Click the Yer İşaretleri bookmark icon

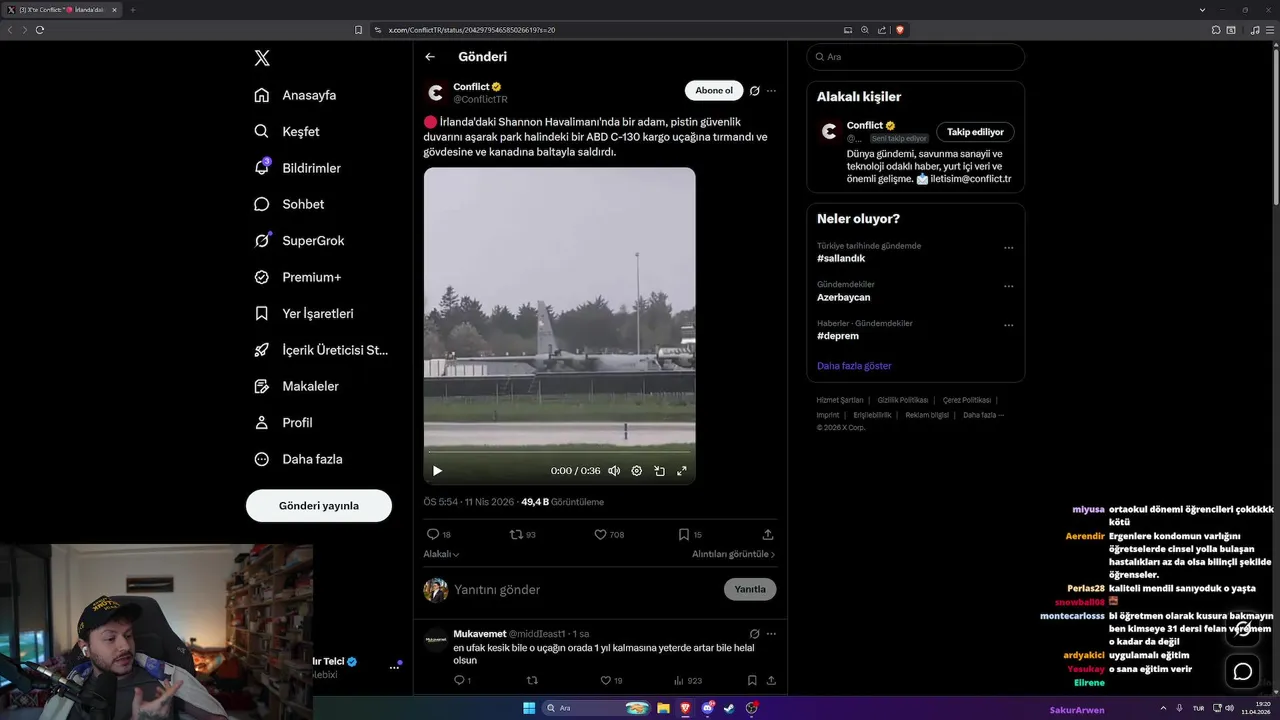coord(262,313)
